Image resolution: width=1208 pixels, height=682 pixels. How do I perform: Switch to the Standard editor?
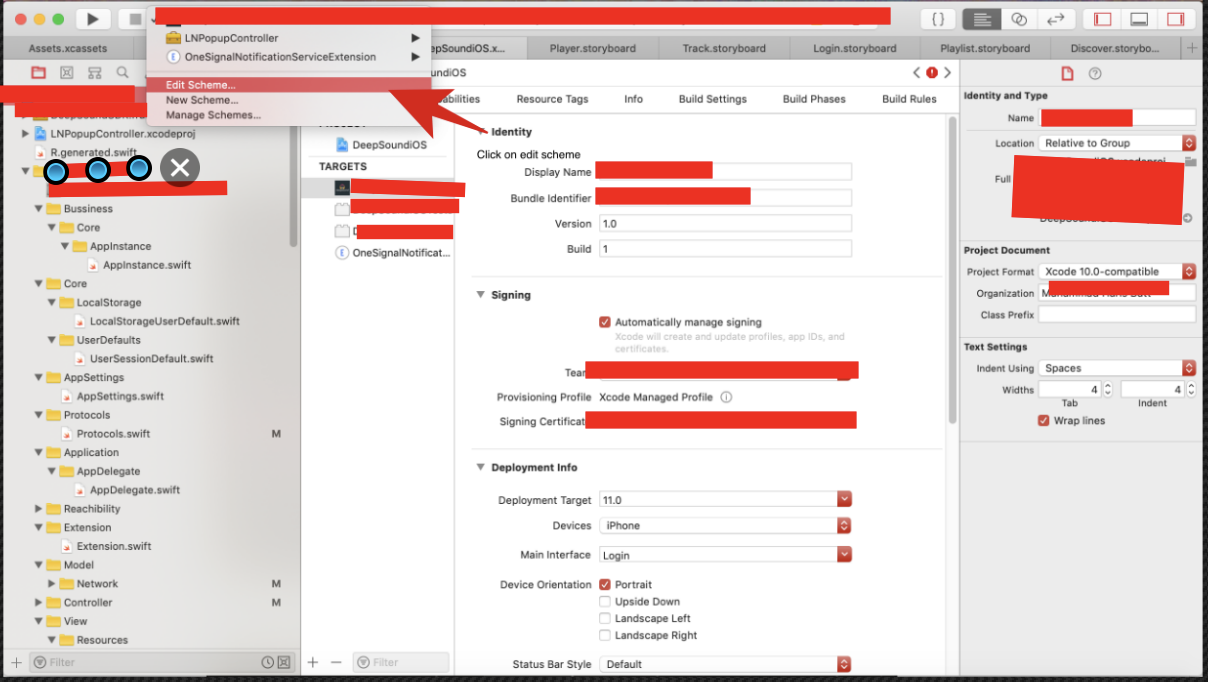(x=980, y=19)
